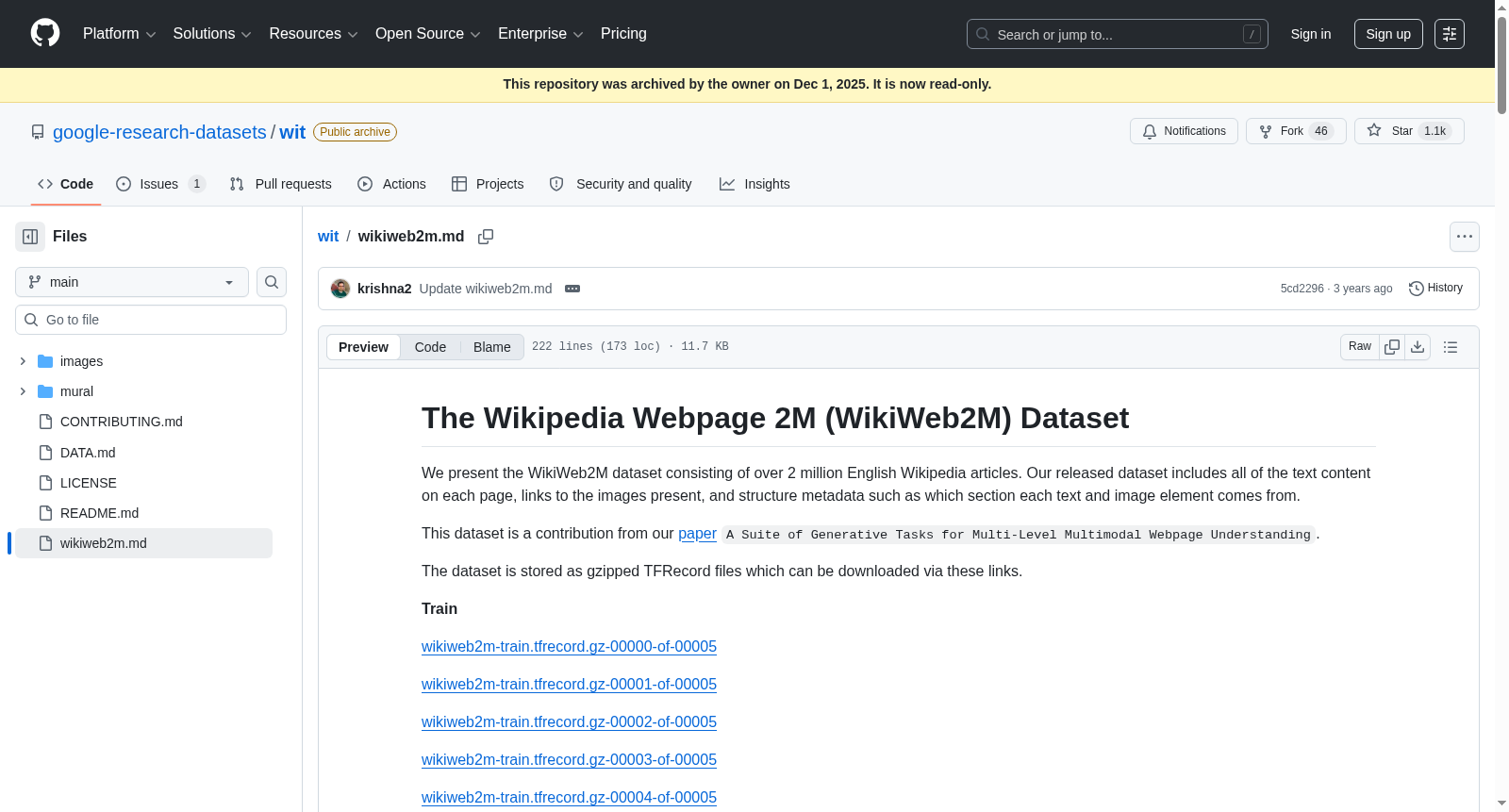
Task: Download the raw file
Action: click(1418, 347)
